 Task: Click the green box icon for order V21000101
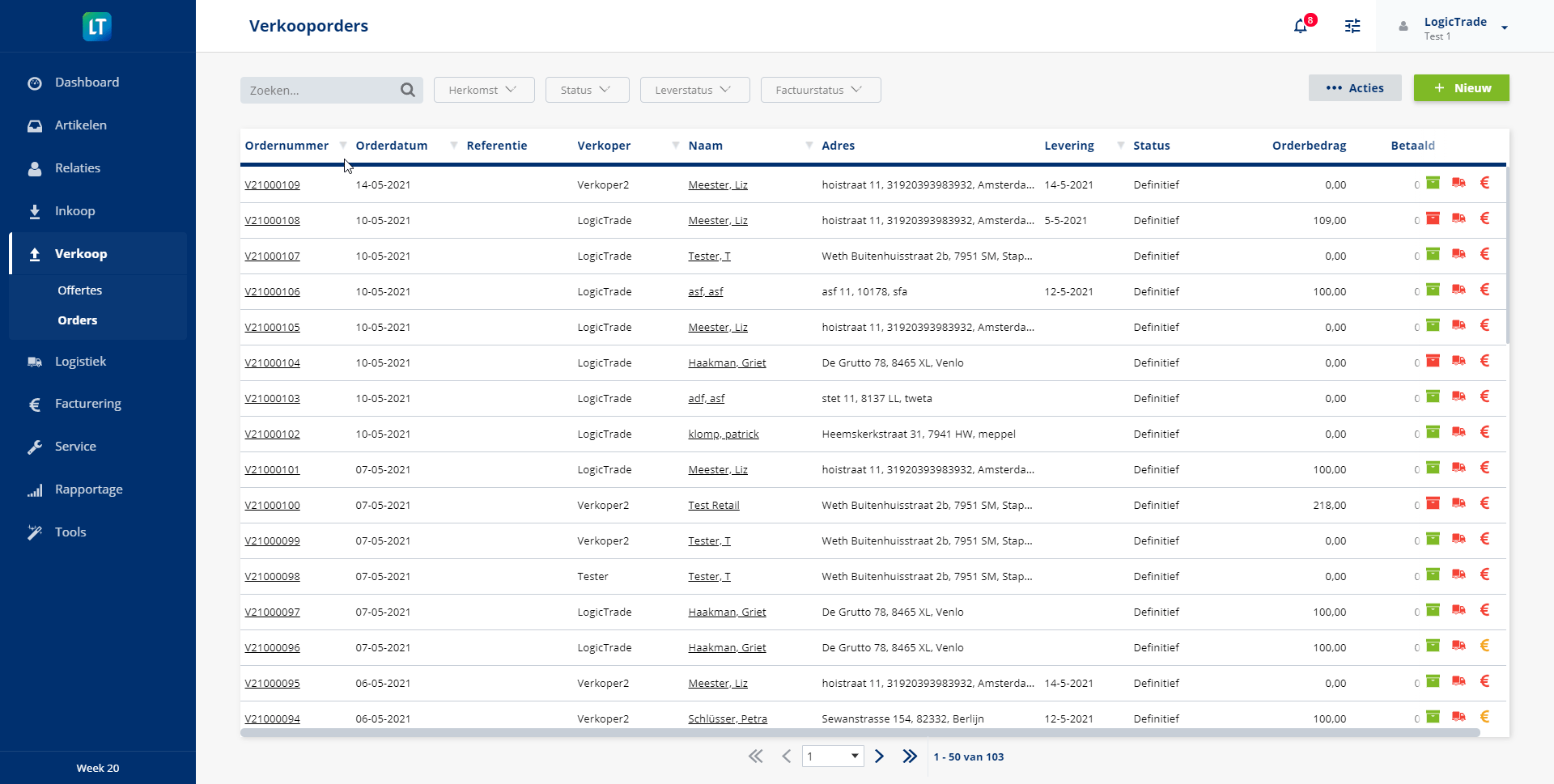[x=1433, y=468]
